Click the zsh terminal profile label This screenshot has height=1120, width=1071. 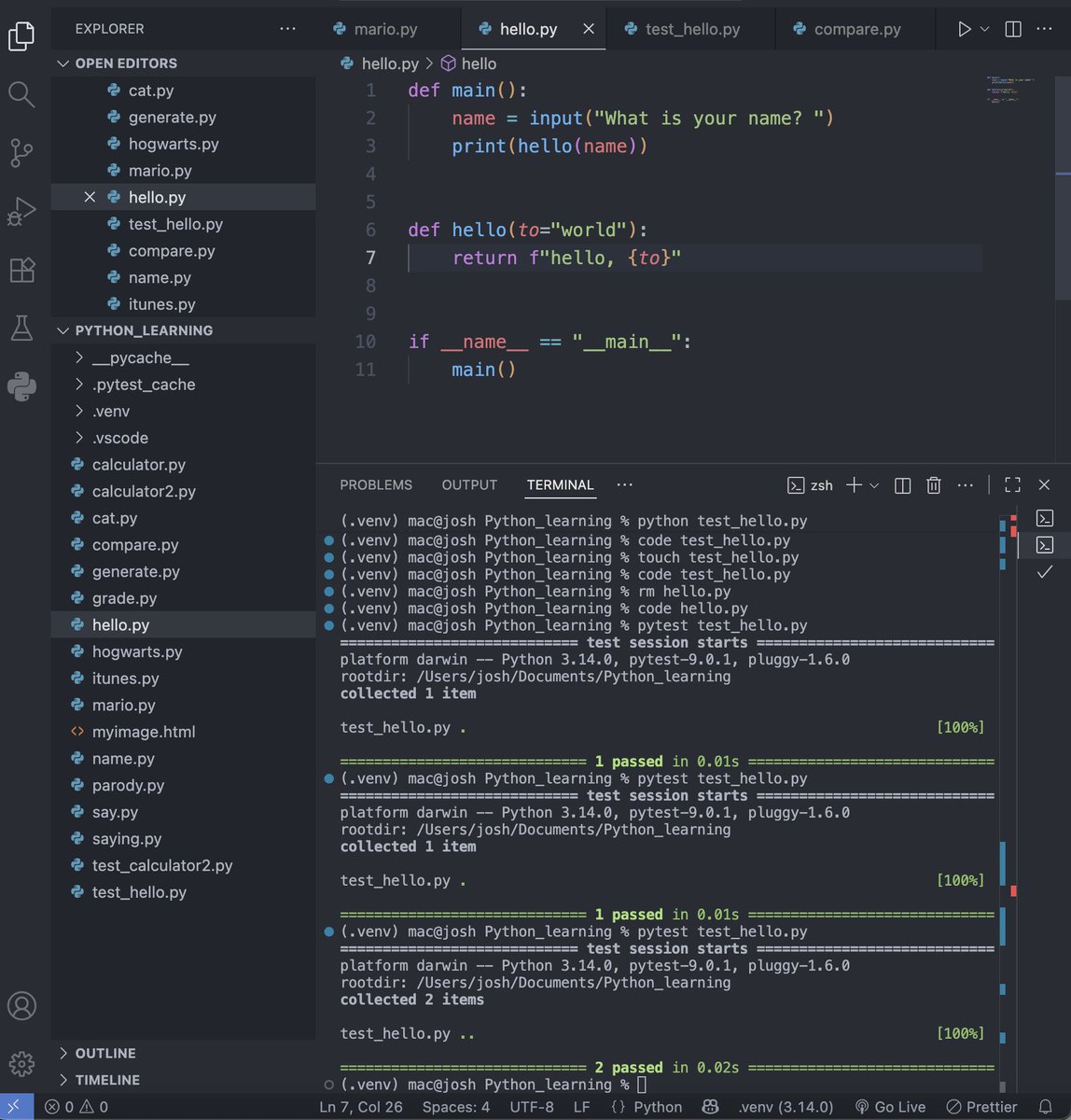[x=810, y=485]
